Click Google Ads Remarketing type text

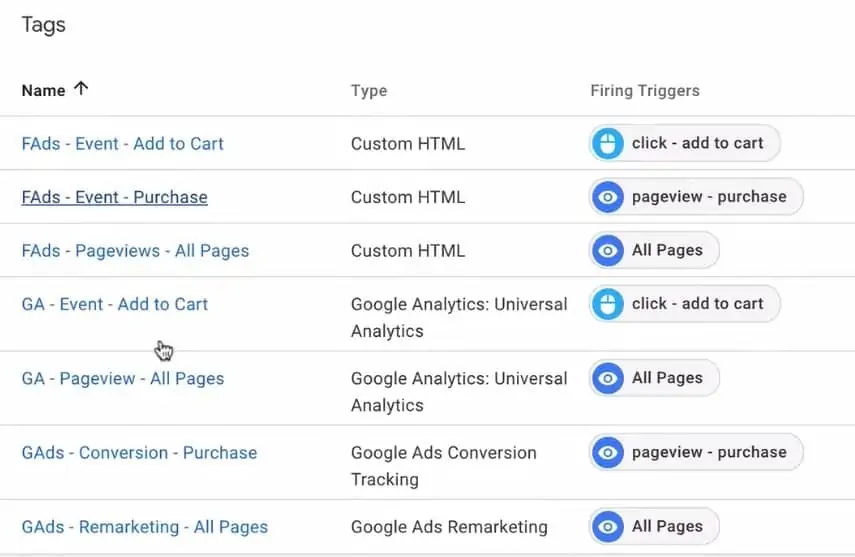pos(449,526)
